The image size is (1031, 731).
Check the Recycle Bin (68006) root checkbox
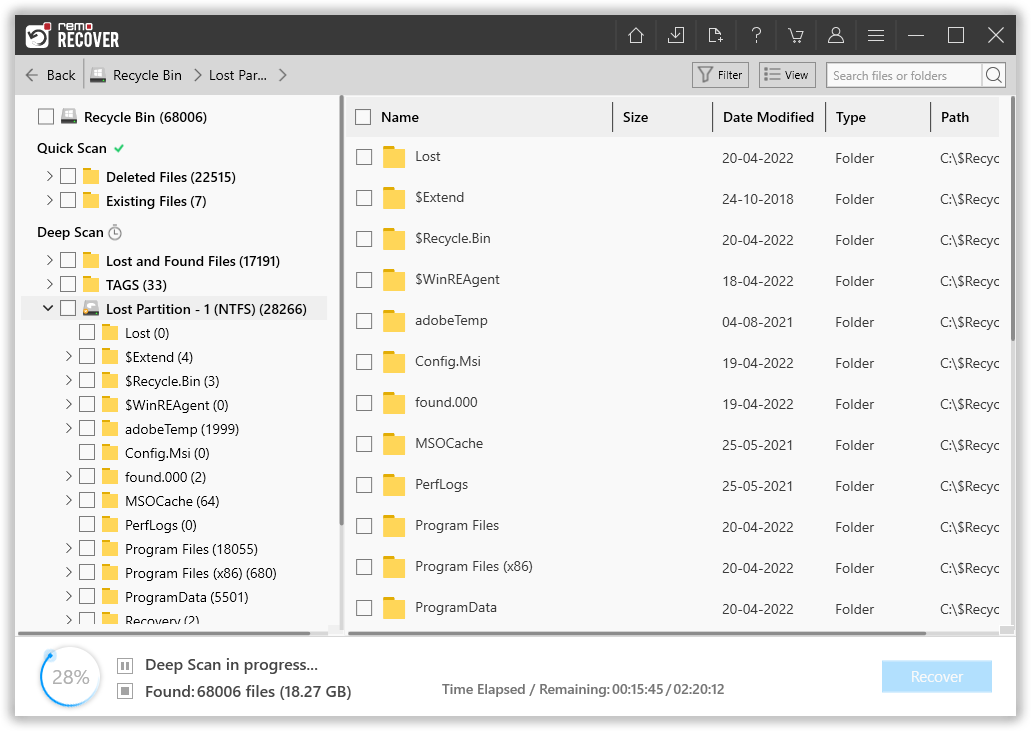pyautogui.click(x=45, y=116)
